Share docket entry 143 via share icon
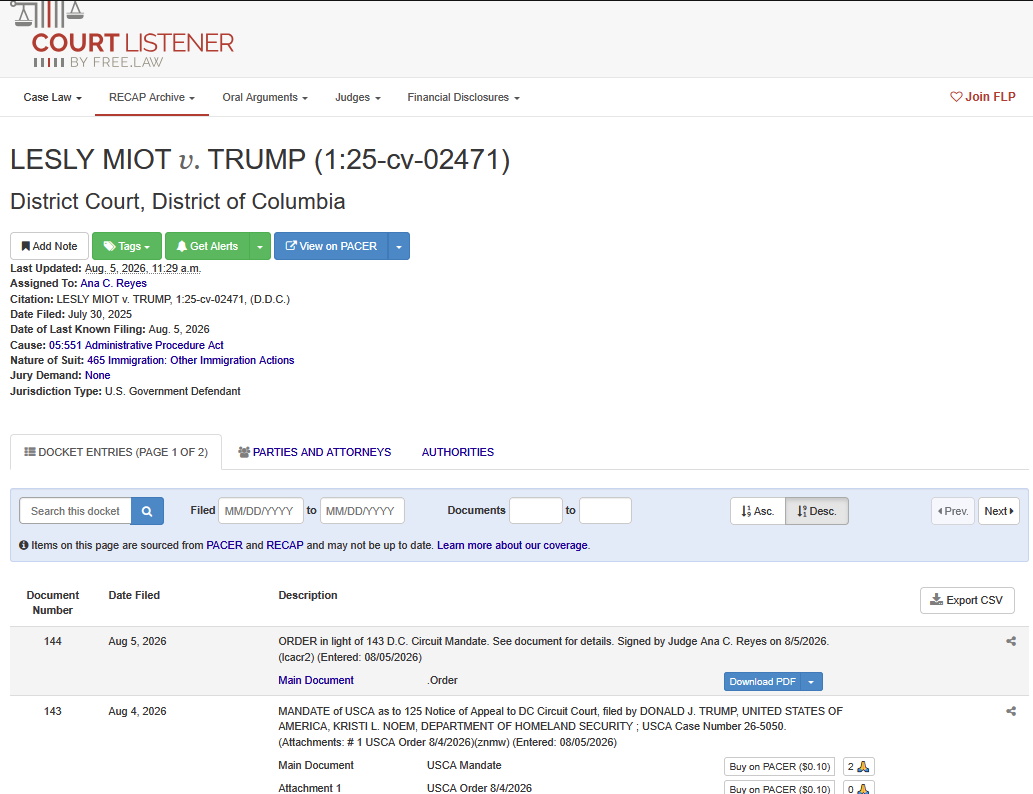 [1011, 711]
